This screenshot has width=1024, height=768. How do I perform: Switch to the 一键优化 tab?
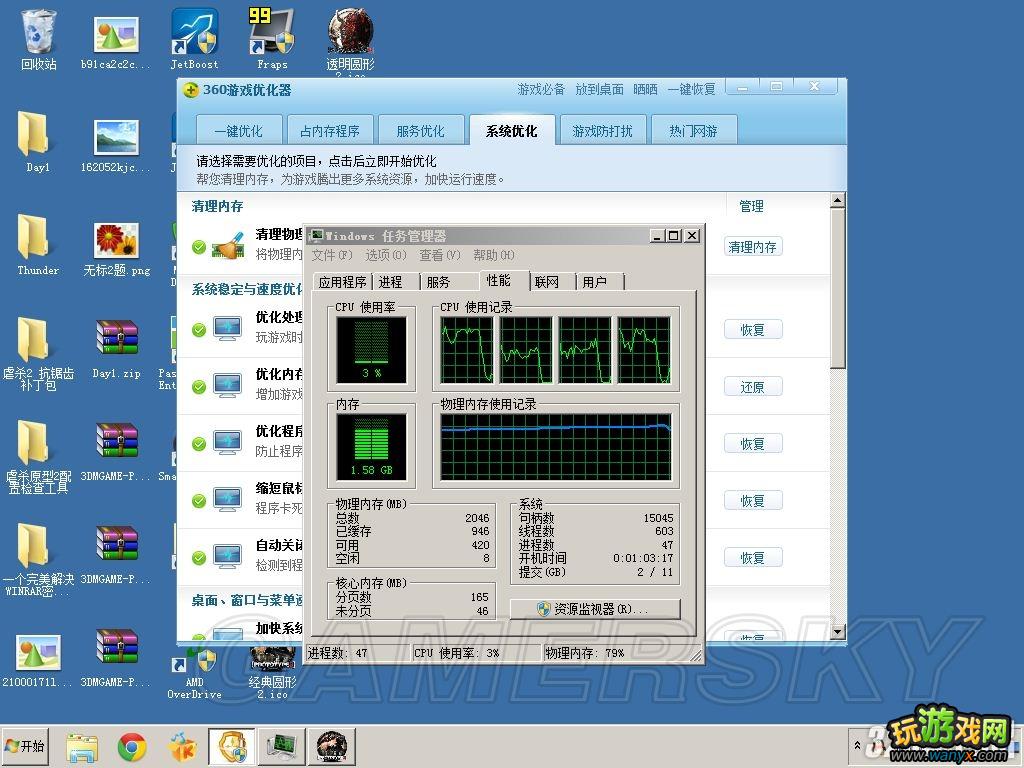click(239, 131)
